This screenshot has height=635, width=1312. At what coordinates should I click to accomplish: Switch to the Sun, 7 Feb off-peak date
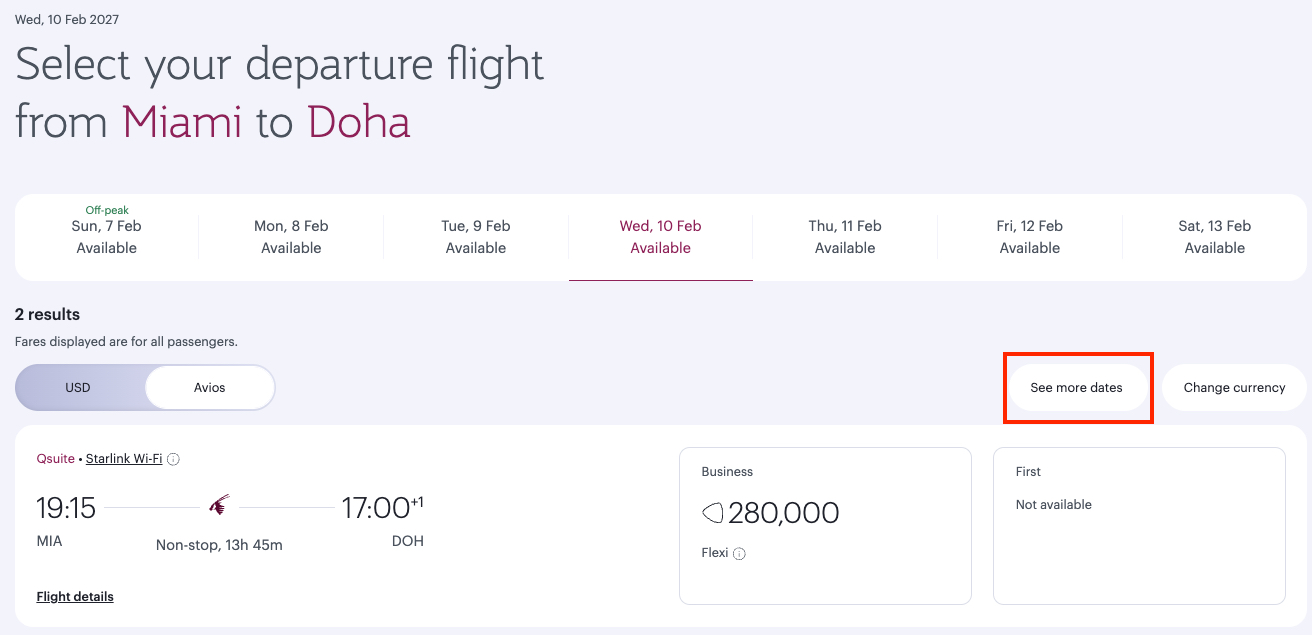click(x=107, y=236)
